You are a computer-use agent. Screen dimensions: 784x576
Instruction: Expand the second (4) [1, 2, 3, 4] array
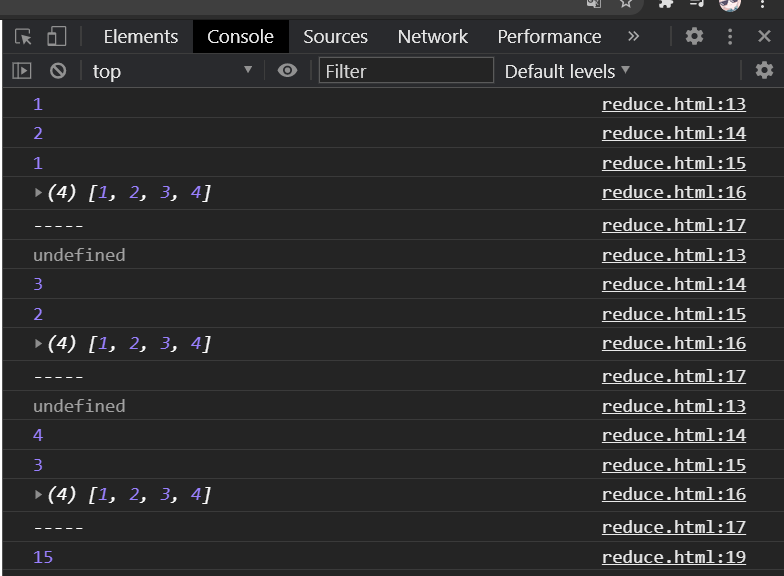coord(38,344)
